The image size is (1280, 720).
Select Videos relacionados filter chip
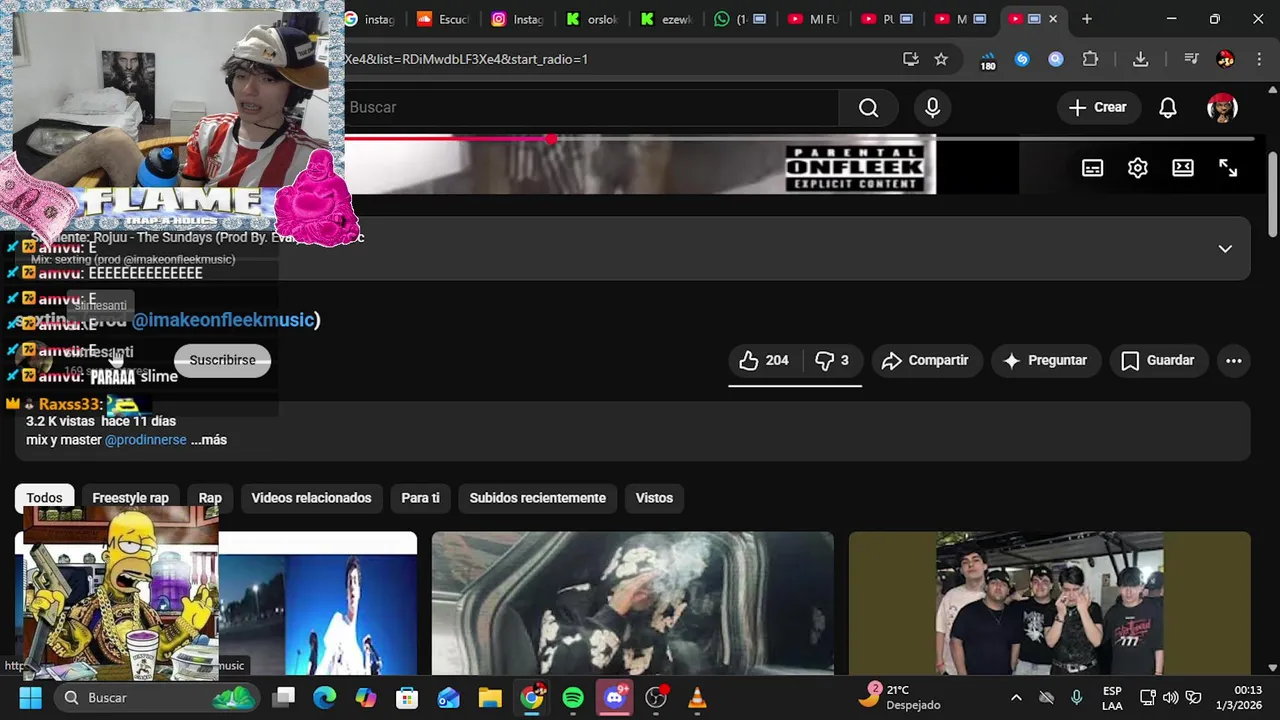(x=311, y=498)
